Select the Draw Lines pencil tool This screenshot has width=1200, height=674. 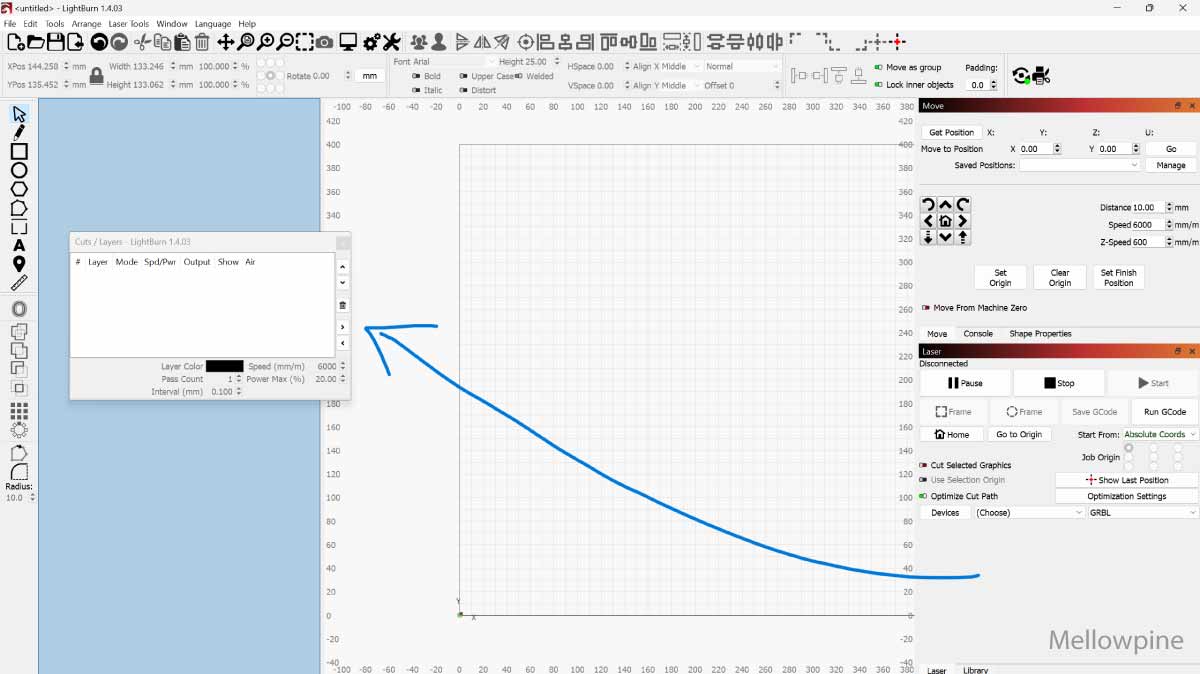(x=19, y=132)
